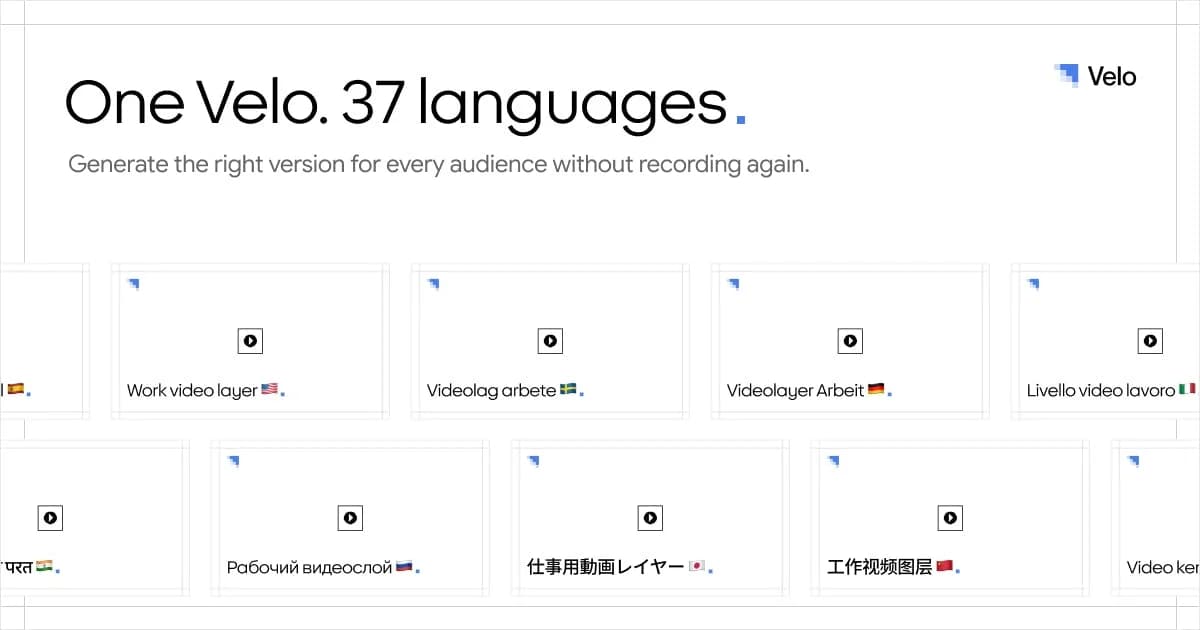Click the Spanish flag on leftmost top card
Screen dimensions: 1200x630
15,390
